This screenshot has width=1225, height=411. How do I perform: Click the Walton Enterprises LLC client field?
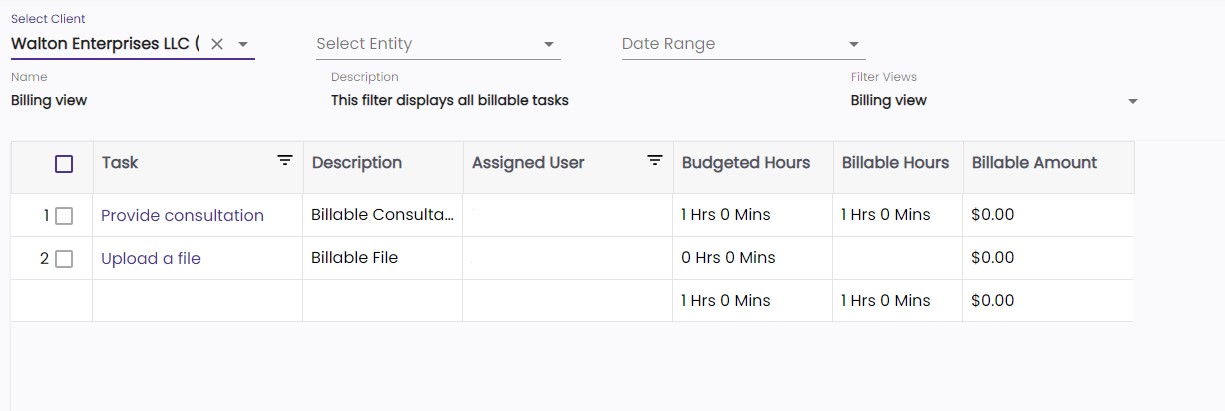(x=105, y=44)
